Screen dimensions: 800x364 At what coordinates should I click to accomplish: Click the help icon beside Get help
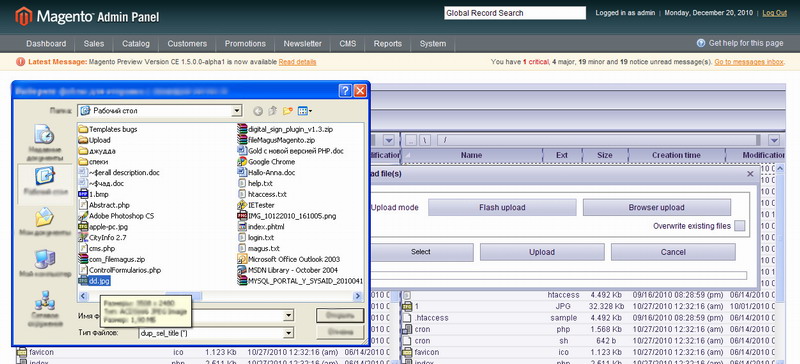pyautogui.click(x=701, y=43)
